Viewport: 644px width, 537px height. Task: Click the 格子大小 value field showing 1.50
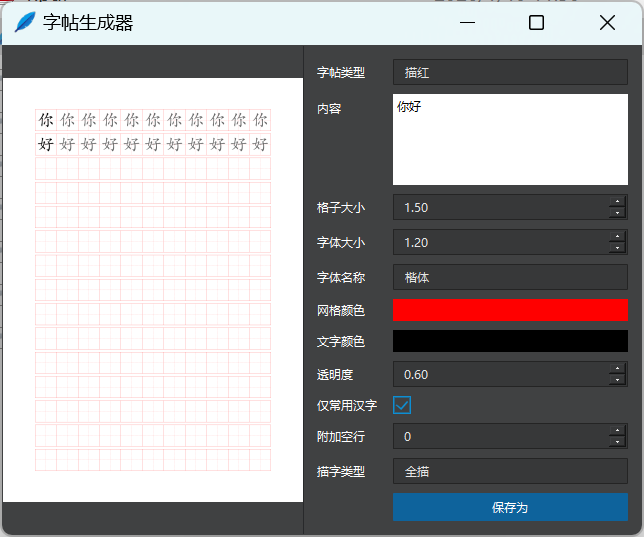(500, 208)
